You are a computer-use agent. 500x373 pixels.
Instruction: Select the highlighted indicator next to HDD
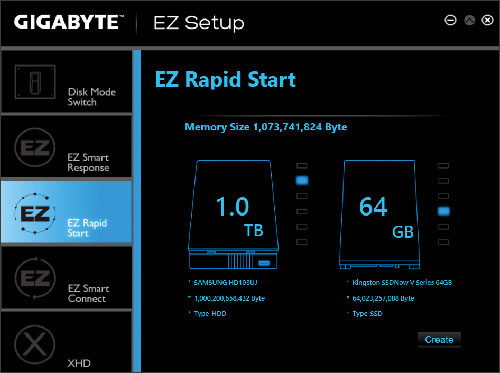click(302, 180)
